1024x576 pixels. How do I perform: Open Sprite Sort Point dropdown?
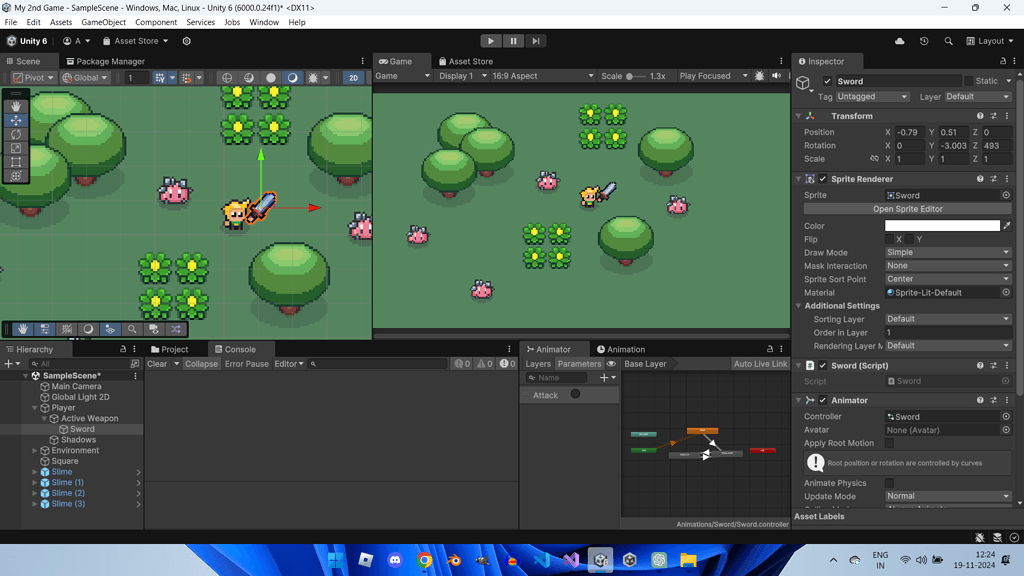948,279
